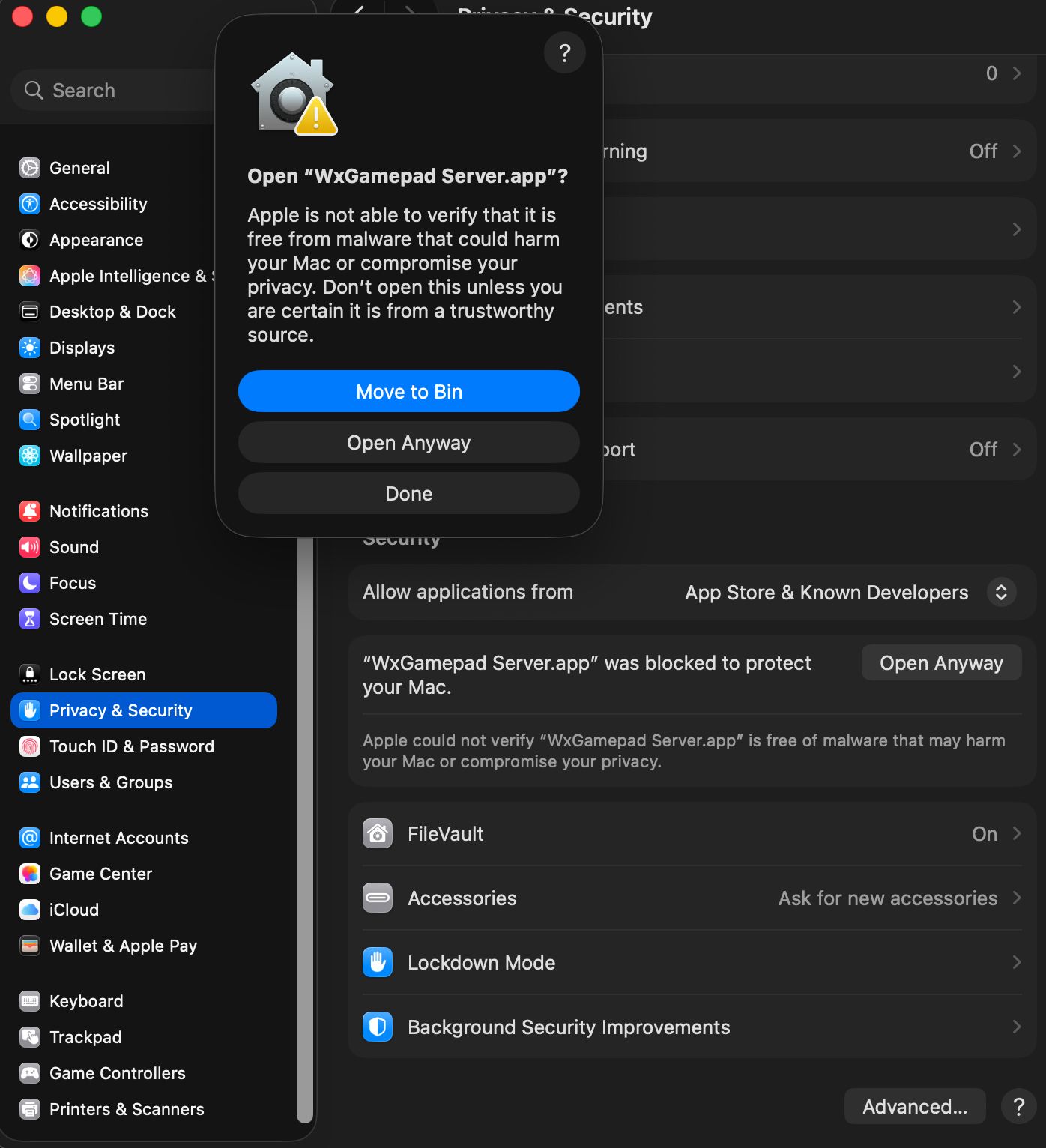Expand Background Security Improvements chevron
1046x1148 pixels.
pos(1017,1027)
